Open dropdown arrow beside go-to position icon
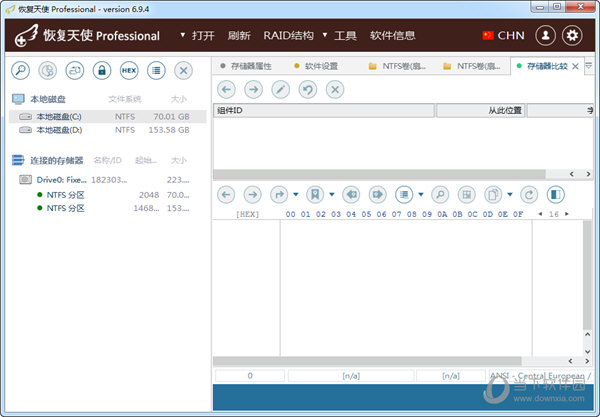The height and width of the screenshot is (417, 600). coord(296,194)
